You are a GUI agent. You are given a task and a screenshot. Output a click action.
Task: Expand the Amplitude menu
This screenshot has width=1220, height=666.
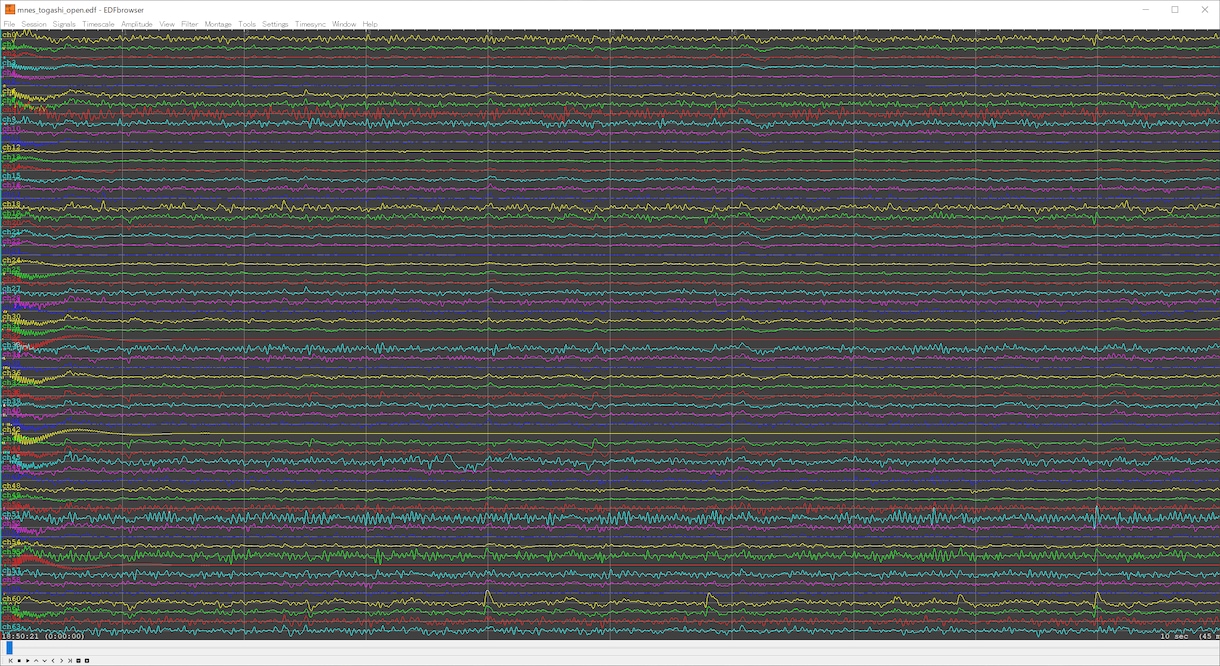click(137, 24)
